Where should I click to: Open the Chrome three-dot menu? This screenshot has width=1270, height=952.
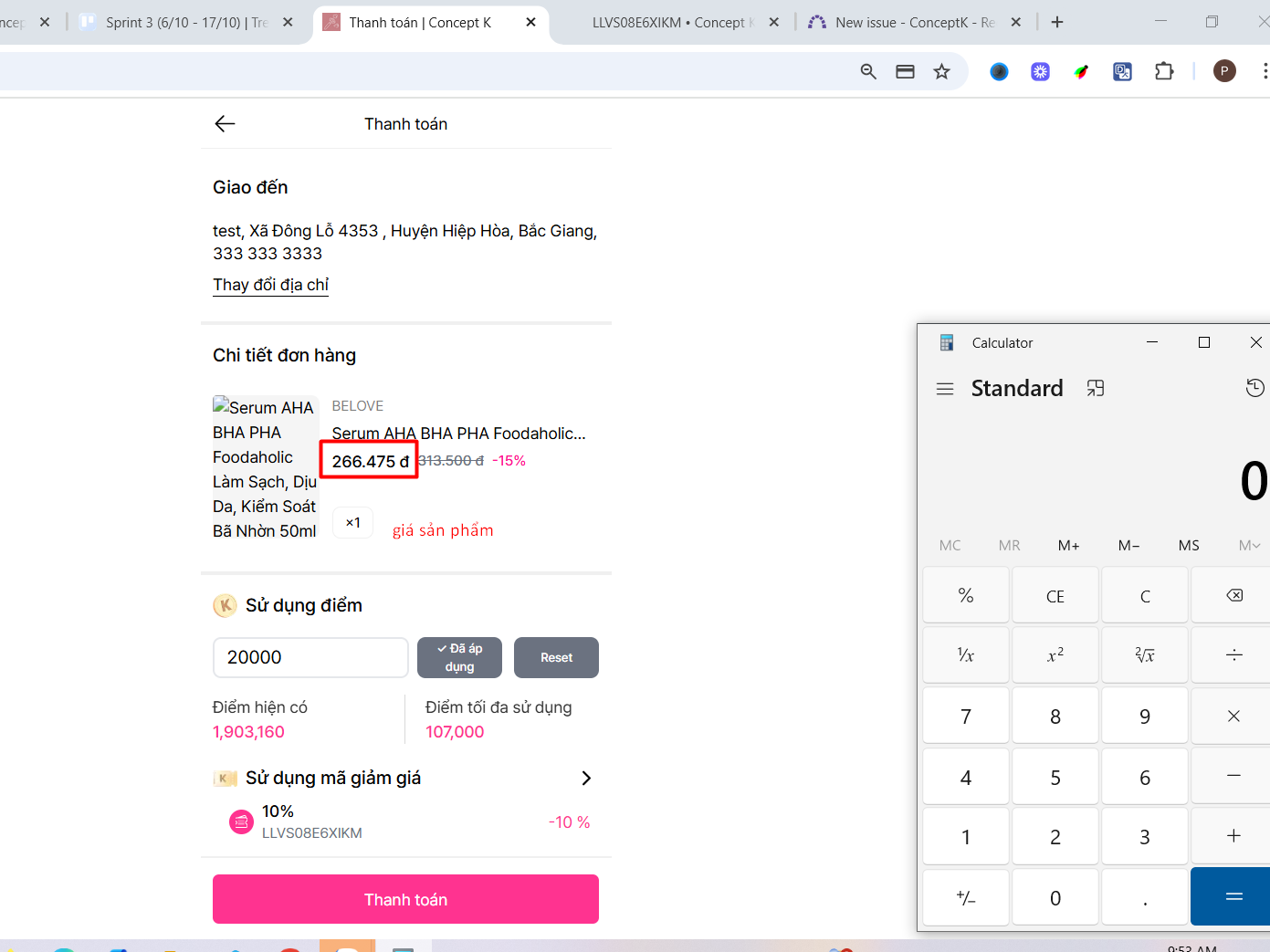click(1264, 71)
